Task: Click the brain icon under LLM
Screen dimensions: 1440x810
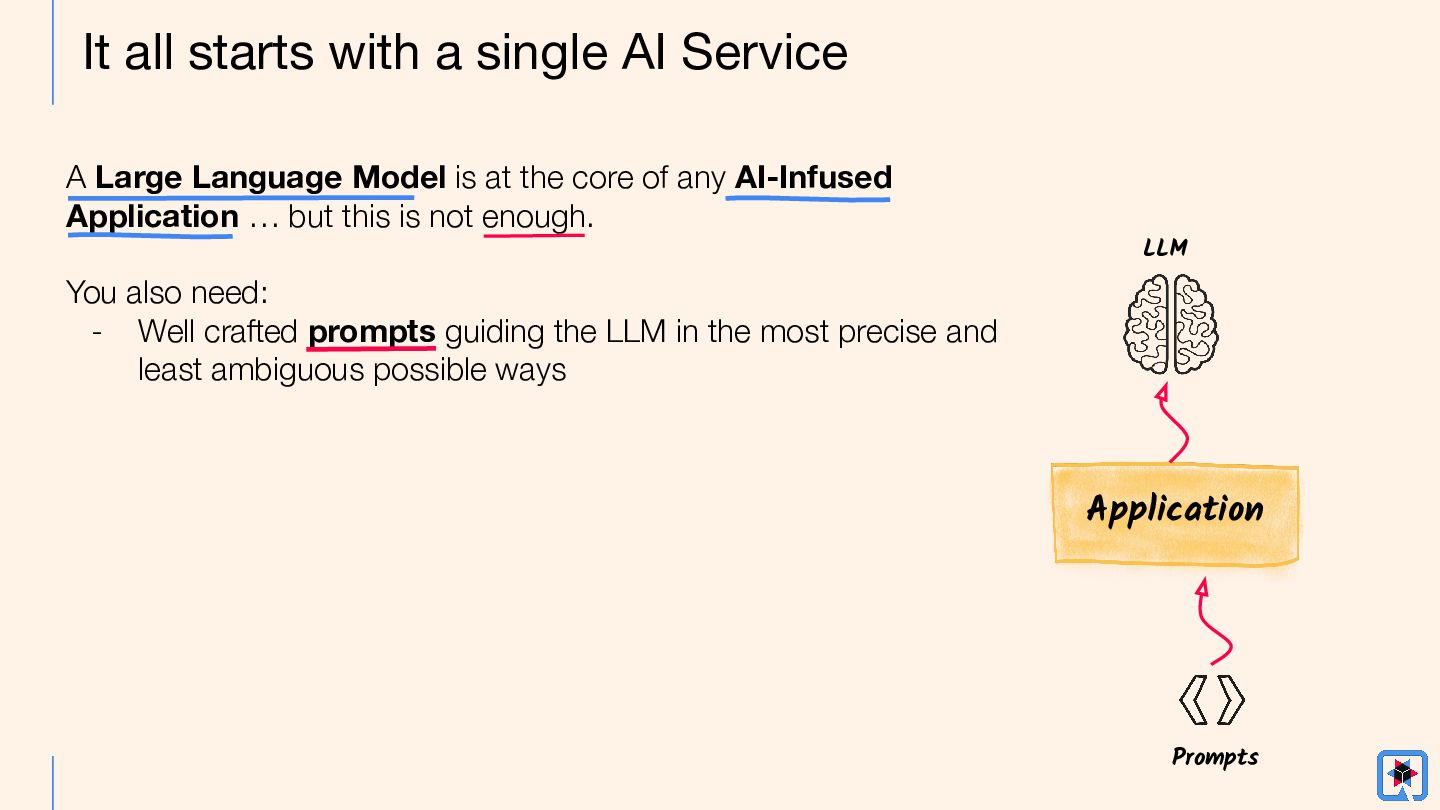Action: (1170, 324)
